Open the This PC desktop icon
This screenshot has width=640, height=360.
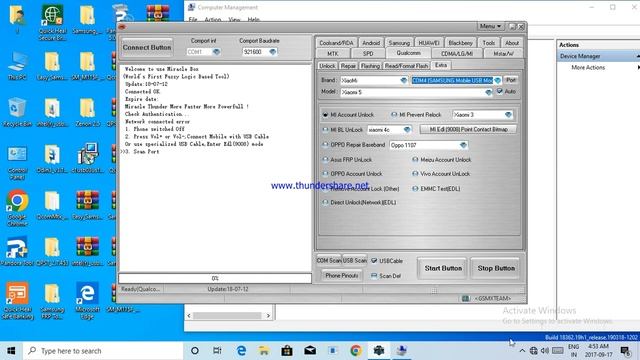[17, 65]
